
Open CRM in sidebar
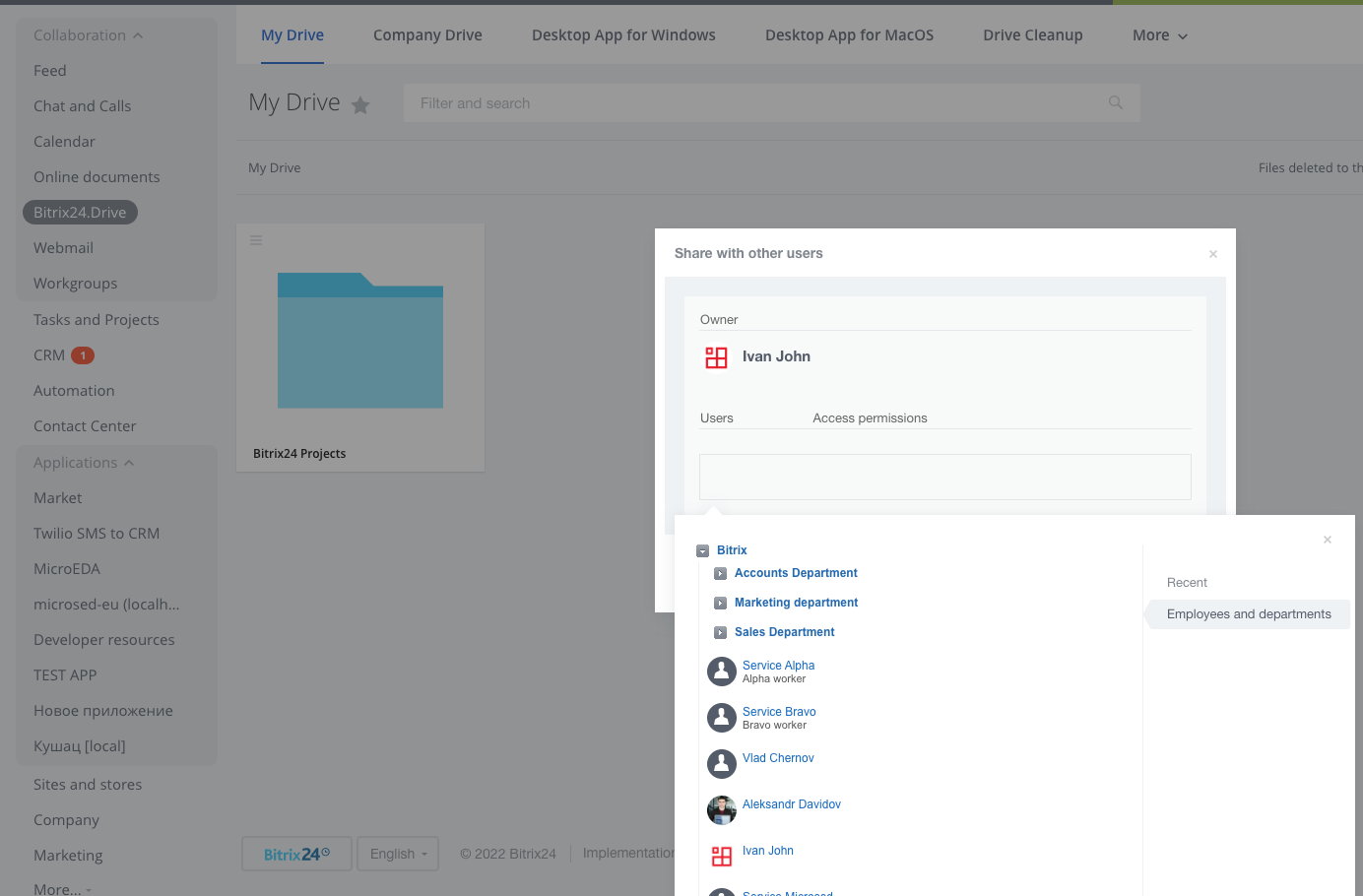[49, 355]
